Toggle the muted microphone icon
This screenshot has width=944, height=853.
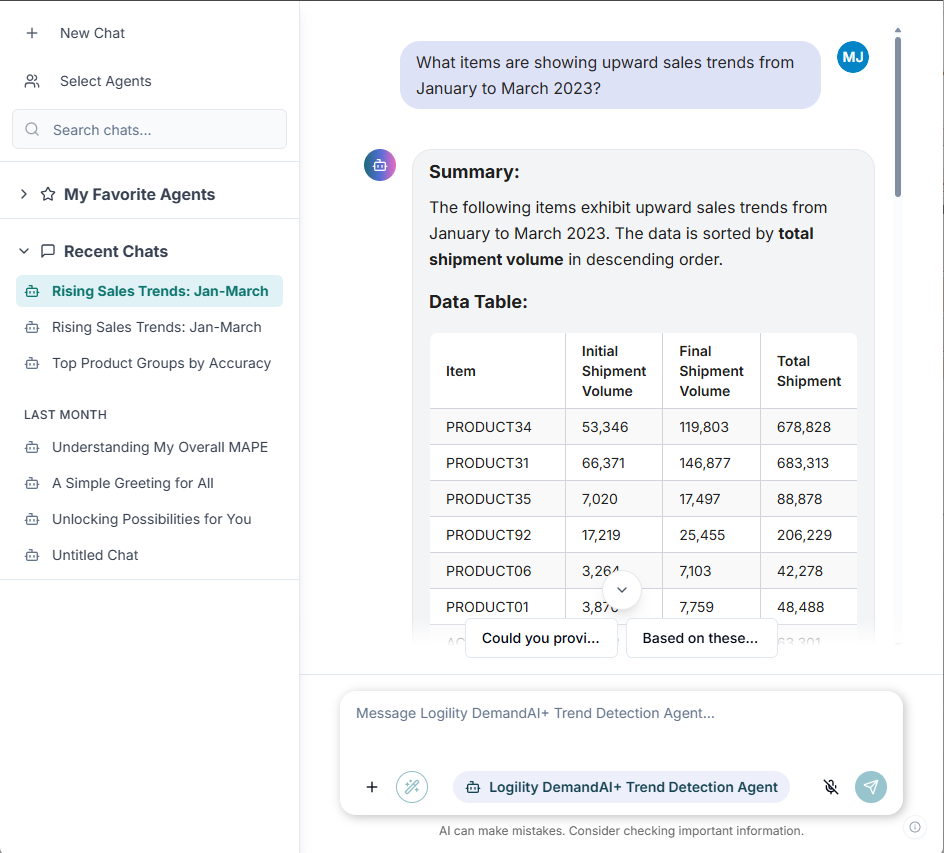tap(831, 787)
